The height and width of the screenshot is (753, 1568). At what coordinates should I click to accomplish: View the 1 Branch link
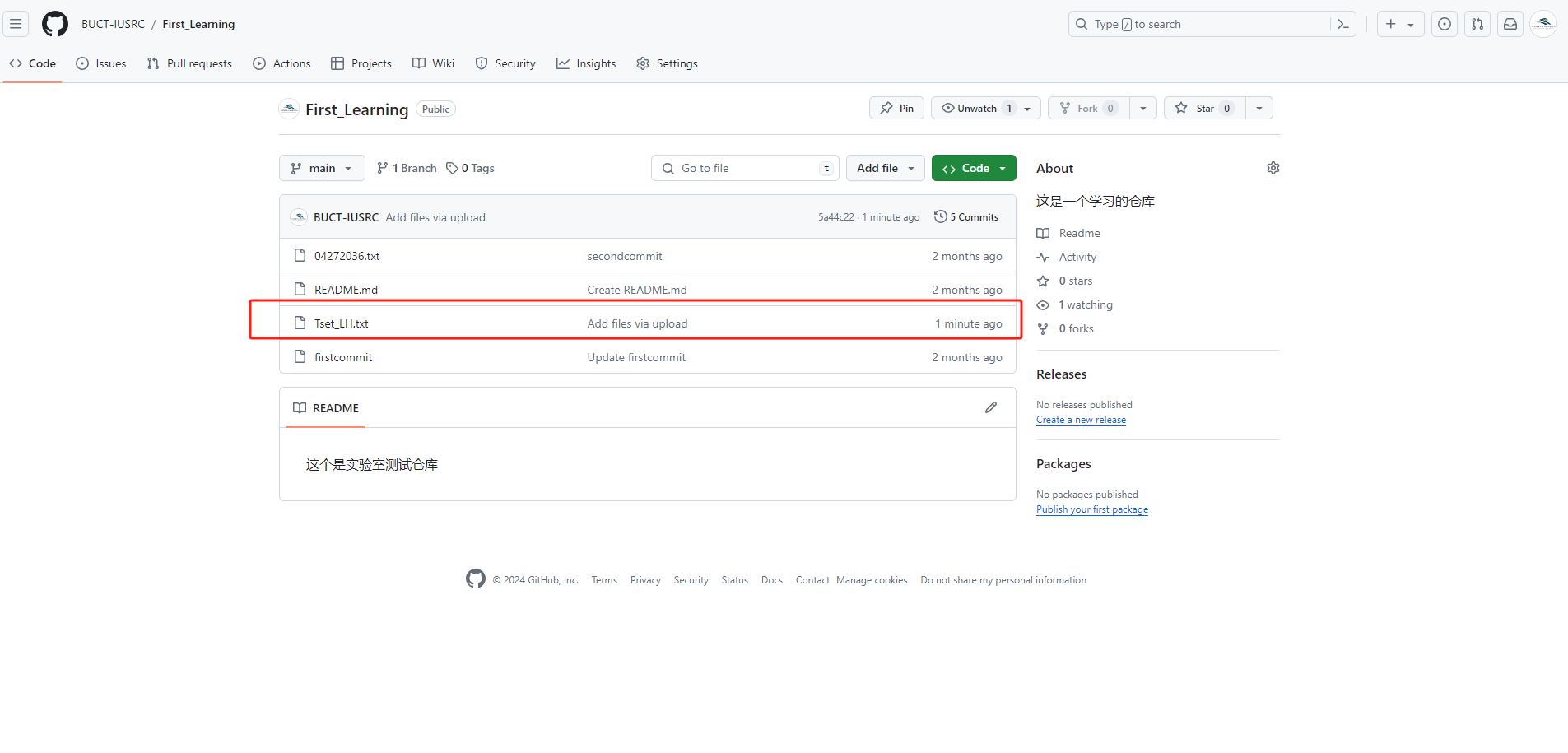pos(407,168)
